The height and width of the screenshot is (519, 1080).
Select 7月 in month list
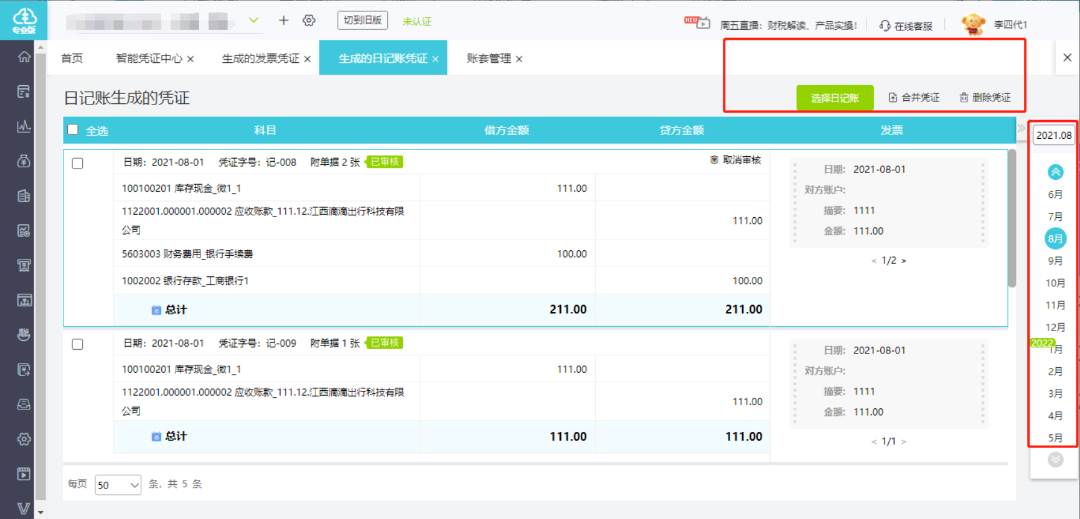click(x=1055, y=217)
